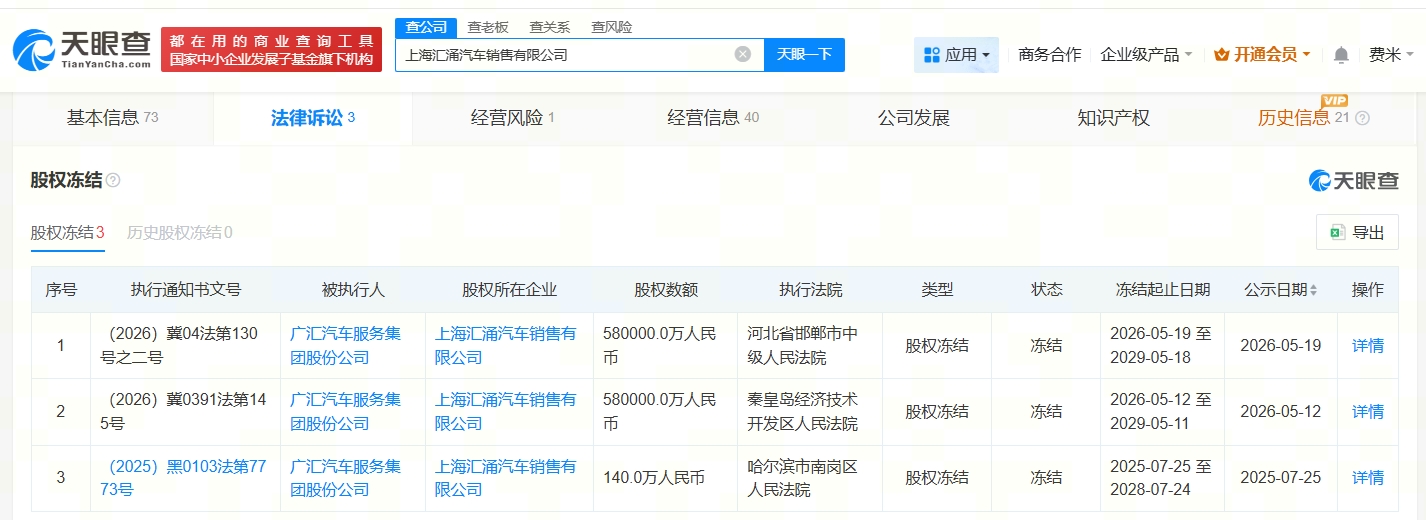The image size is (1426, 520).
Task: Open 广汇汽车服务集团股份公司 link in row 1
Action: click(x=345, y=346)
